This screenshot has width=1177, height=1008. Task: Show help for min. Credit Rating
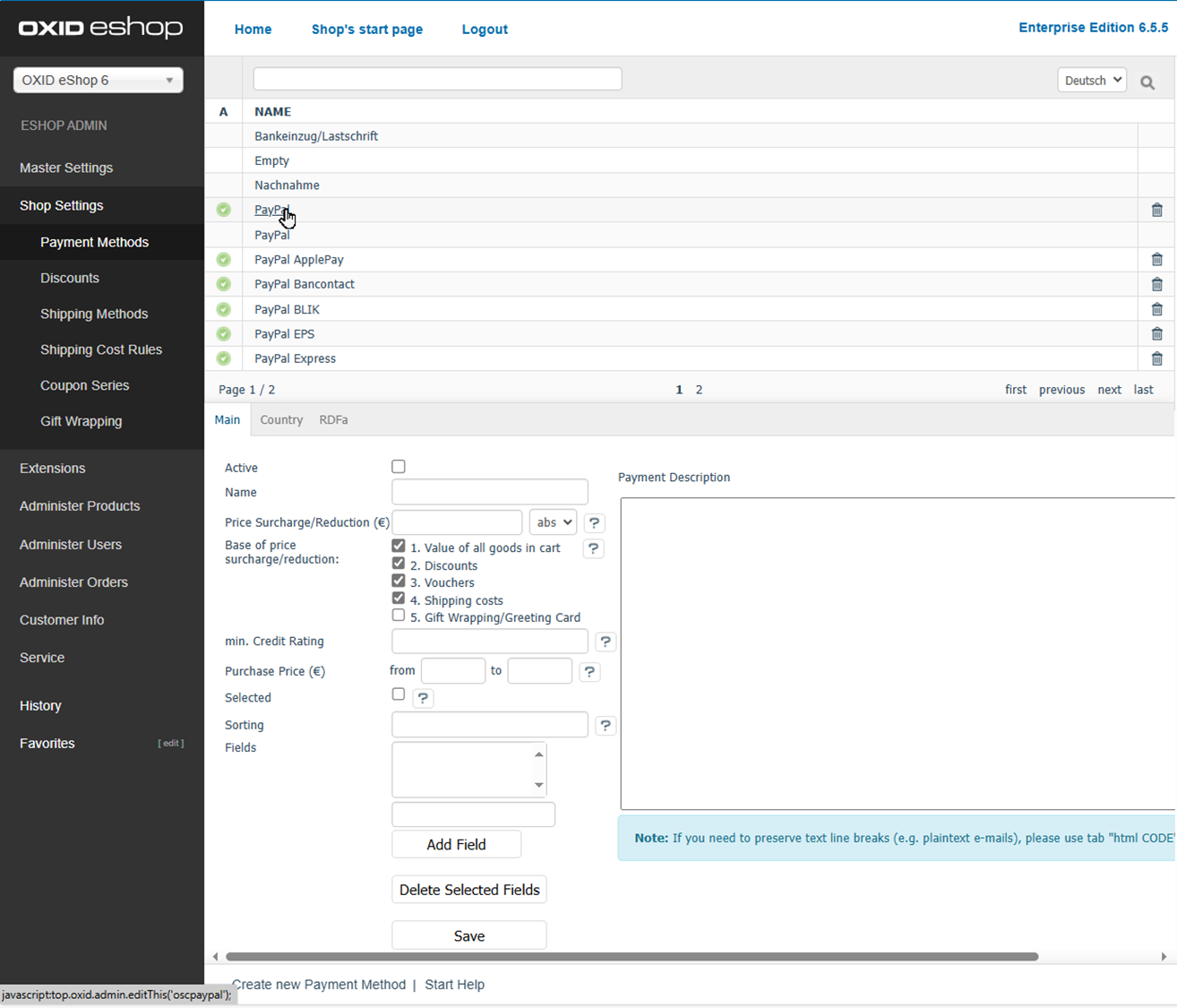tap(606, 642)
